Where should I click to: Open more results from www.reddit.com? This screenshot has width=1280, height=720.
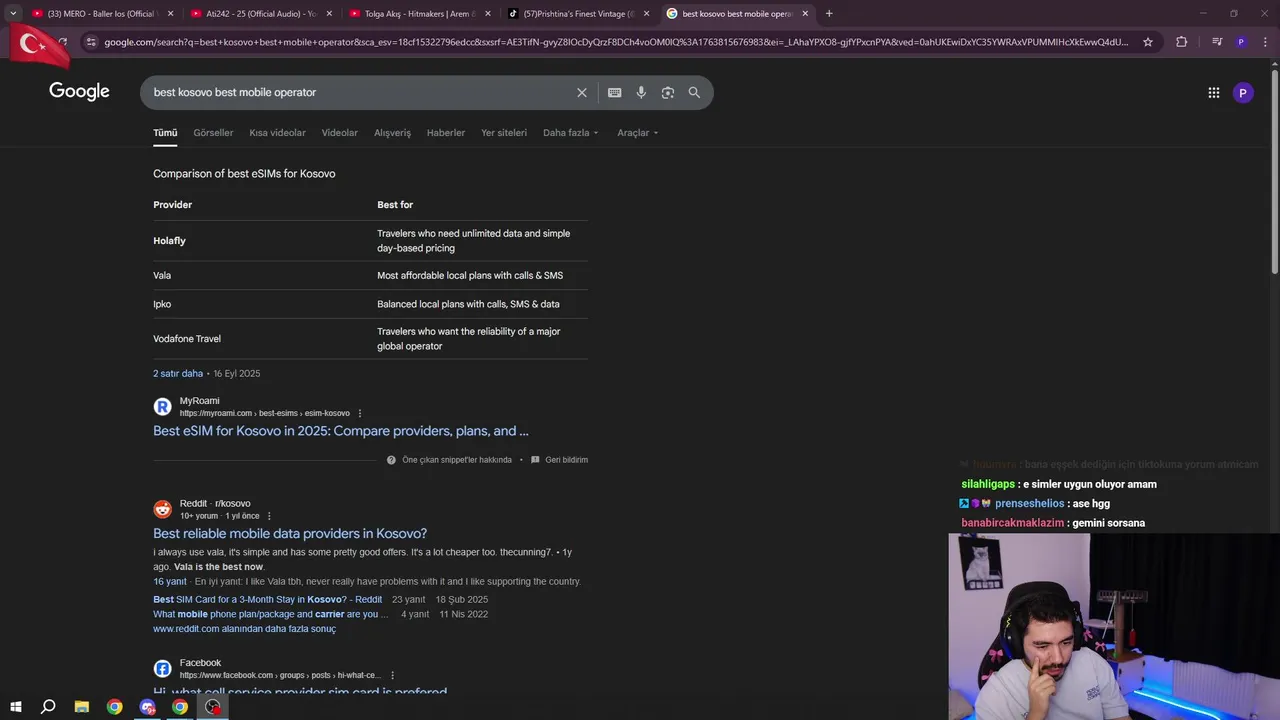[244, 629]
